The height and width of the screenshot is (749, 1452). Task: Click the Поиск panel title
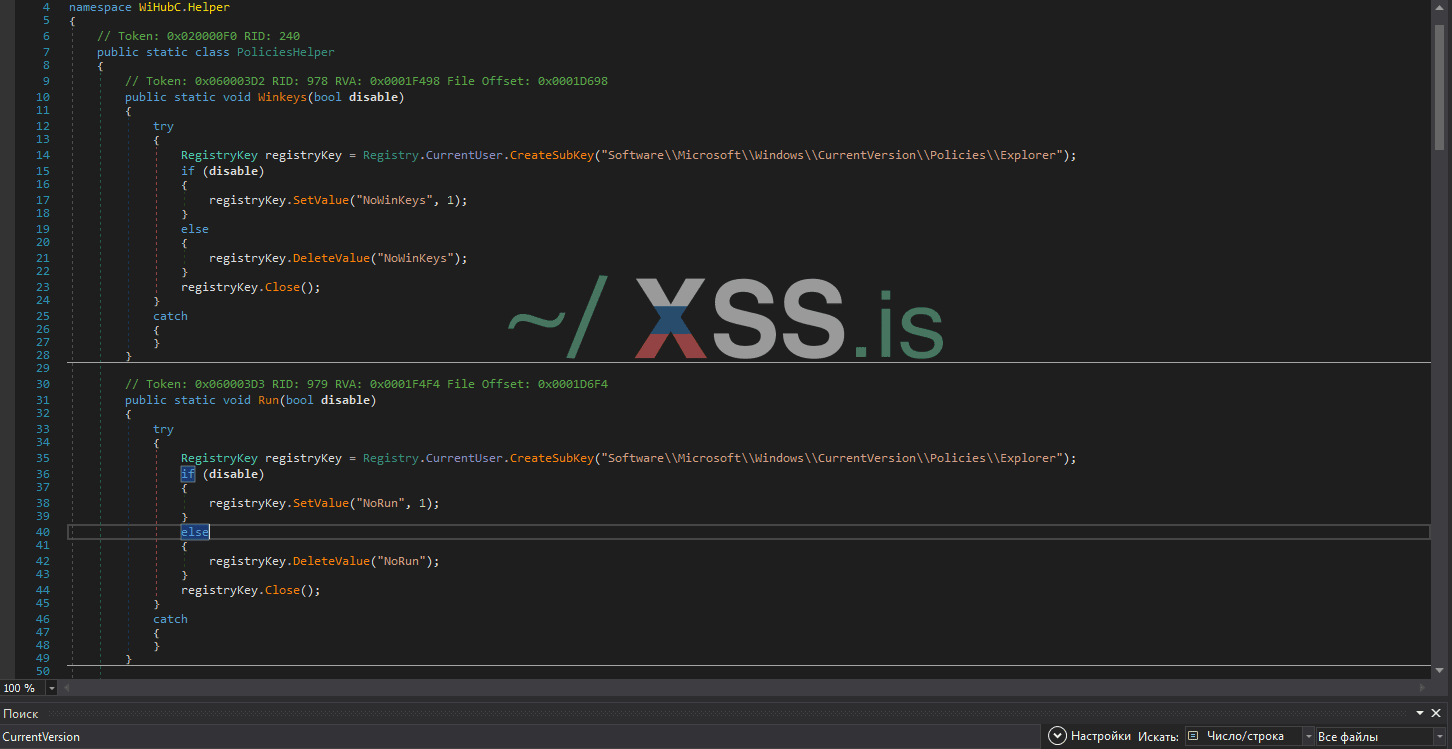21,713
